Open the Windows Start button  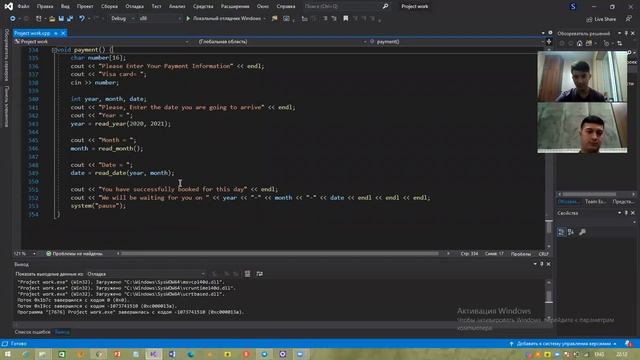(7, 354)
